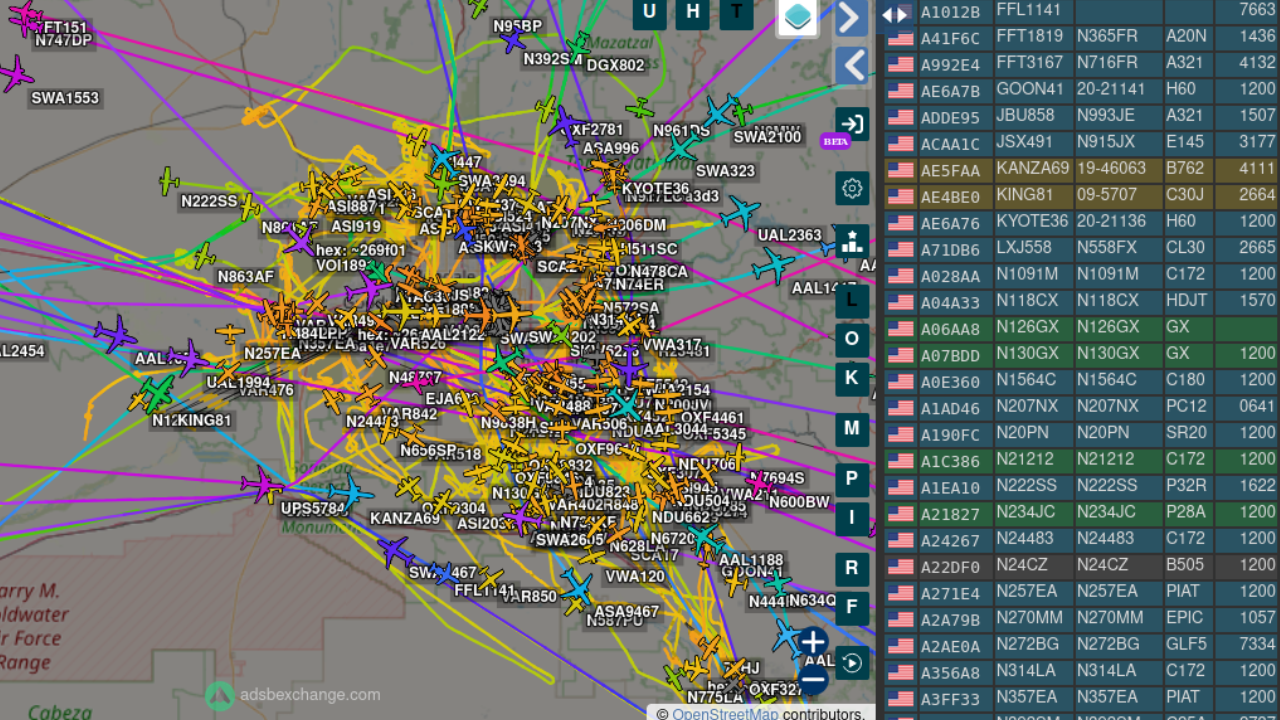Start the replay playback button
The height and width of the screenshot is (720, 1280).
(x=852, y=662)
